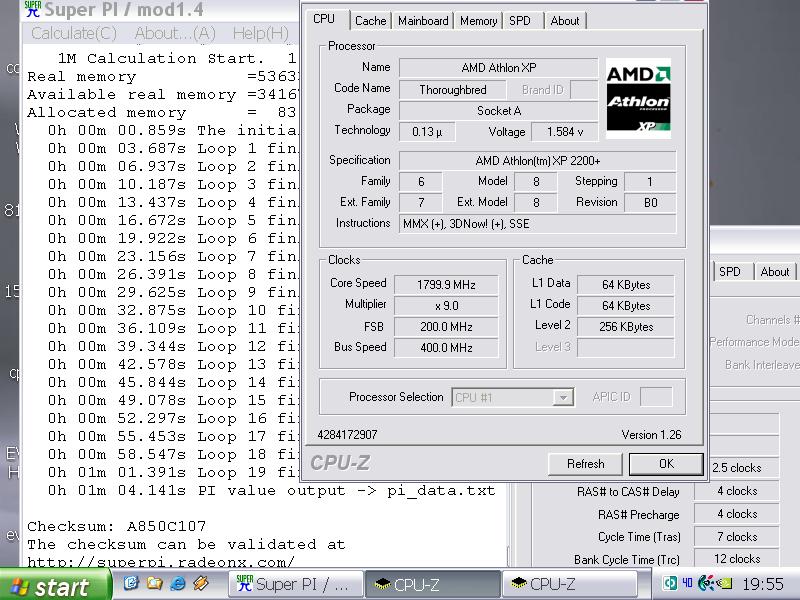Viewport: 800px width, 600px height.
Task: Open the Help(H) menu in Super PI
Action: (260, 33)
